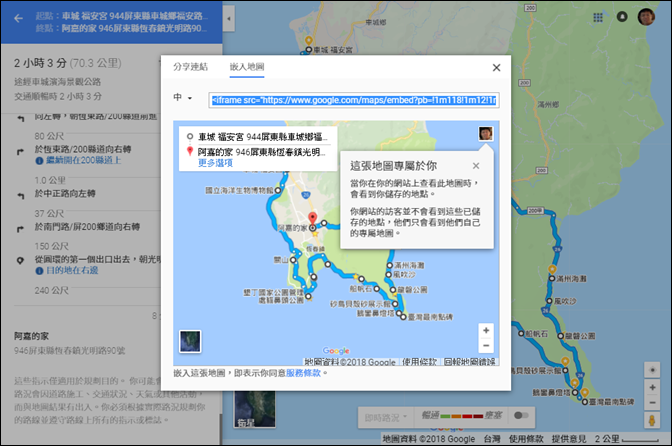Viewport: 672px width, 446px height.
Task: Click satellite thumbnail in embed preview
Action: click(190, 341)
